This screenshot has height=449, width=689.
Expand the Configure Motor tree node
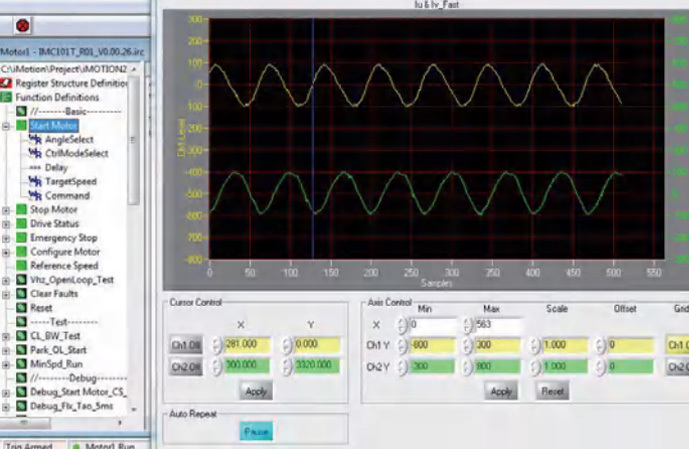click(x=6, y=253)
